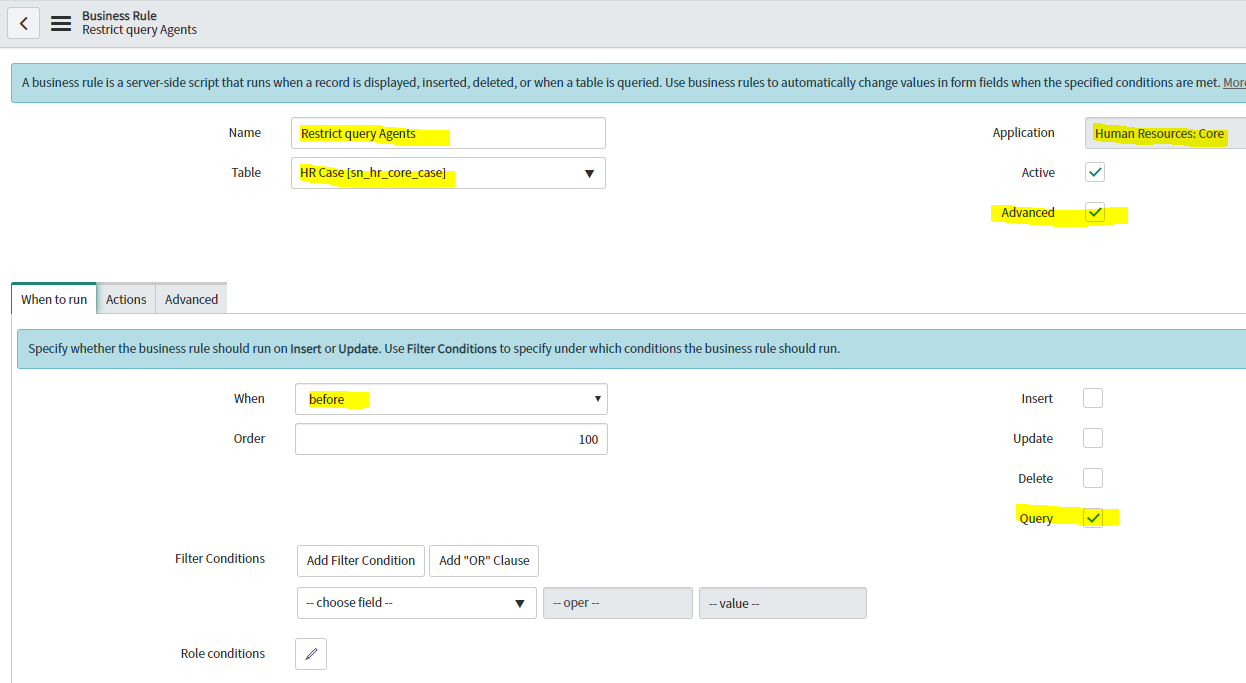
Task: Click inside the Name input field
Action: [x=448, y=132]
